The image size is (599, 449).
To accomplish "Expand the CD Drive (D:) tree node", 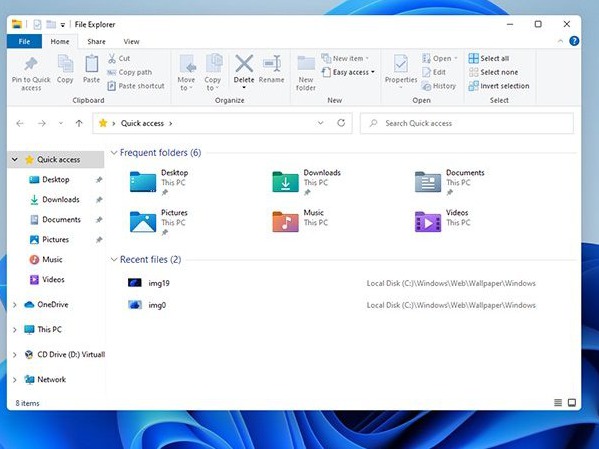I will (15, 355).
